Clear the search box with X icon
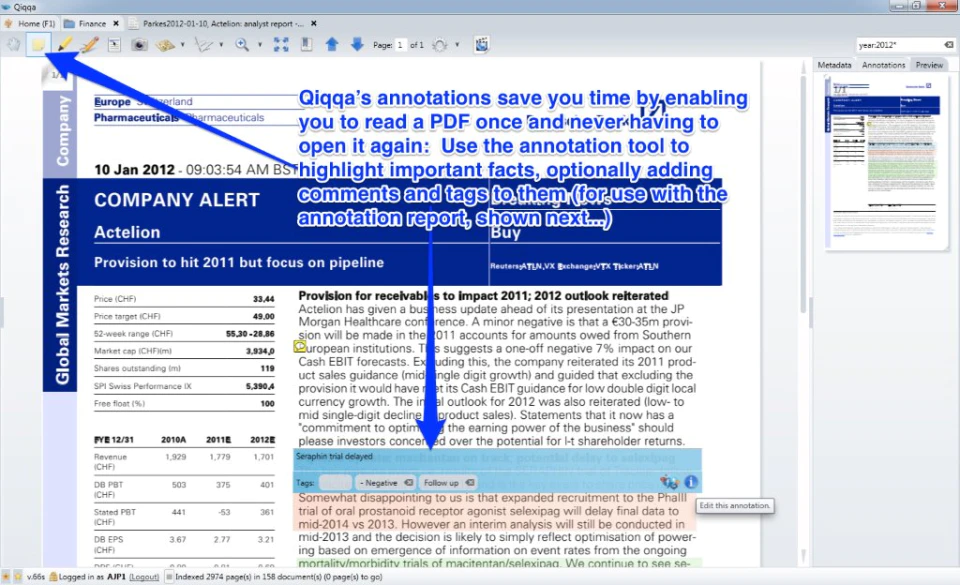The width and height of the screenshot is (960, 585). pos(949,45)
